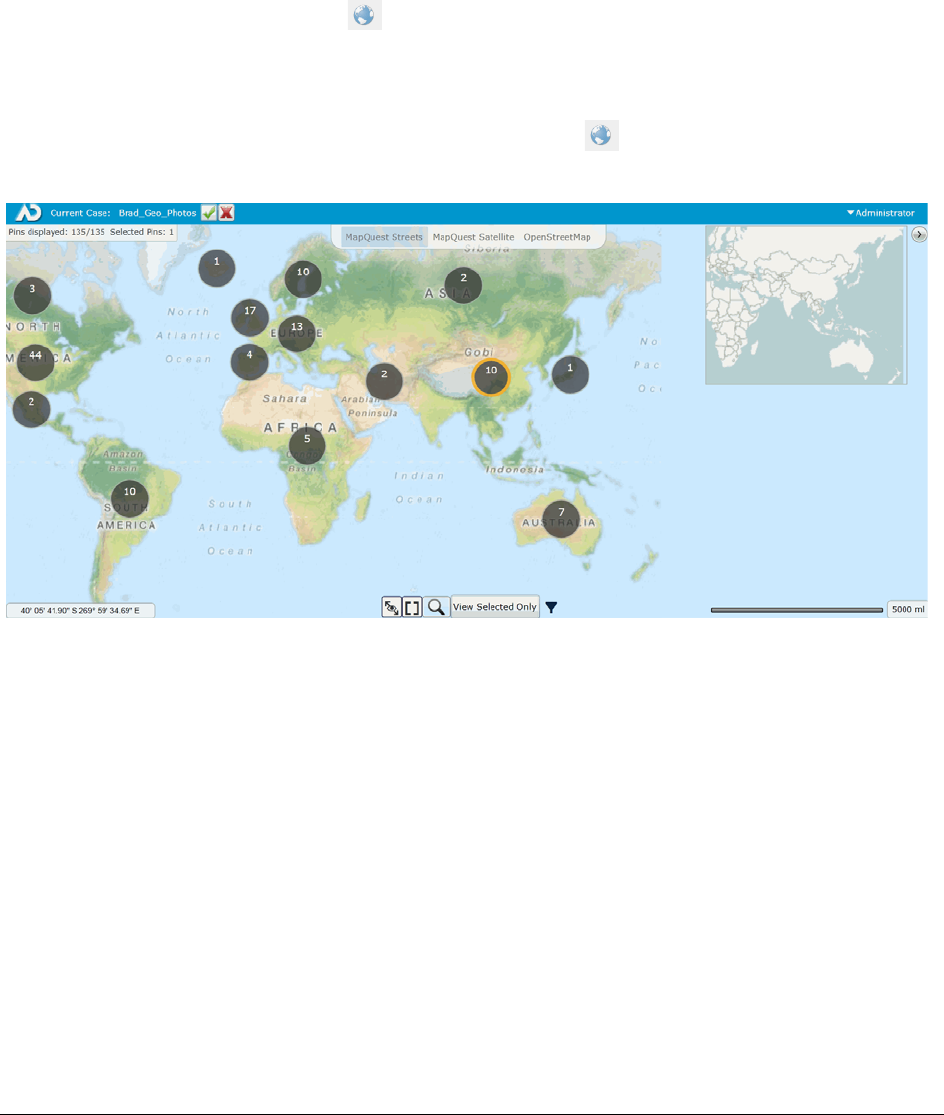Select the highlighted 10 cluster over China

coord(491,377)
